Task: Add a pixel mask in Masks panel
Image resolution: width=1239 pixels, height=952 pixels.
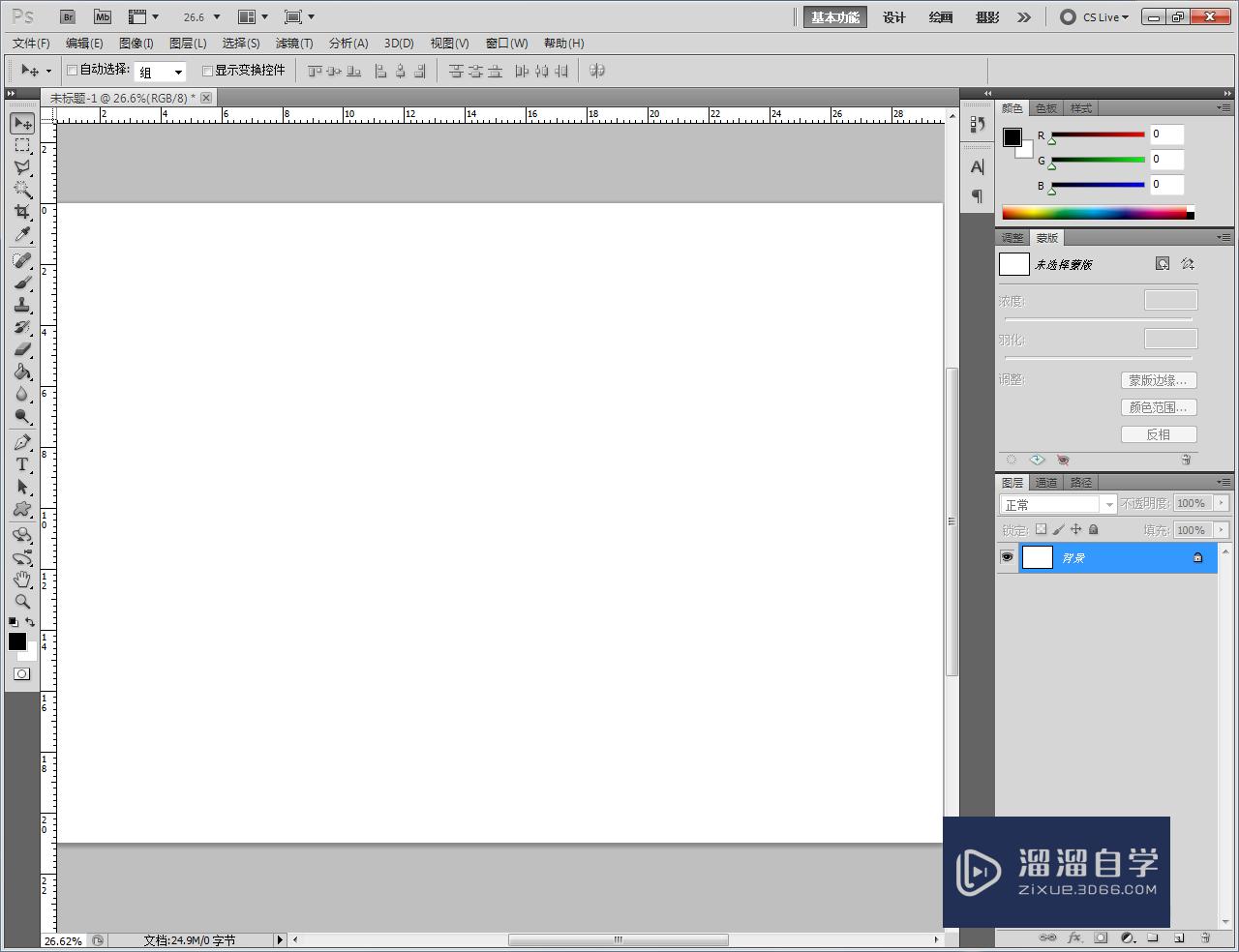Action: point(1163,264)
